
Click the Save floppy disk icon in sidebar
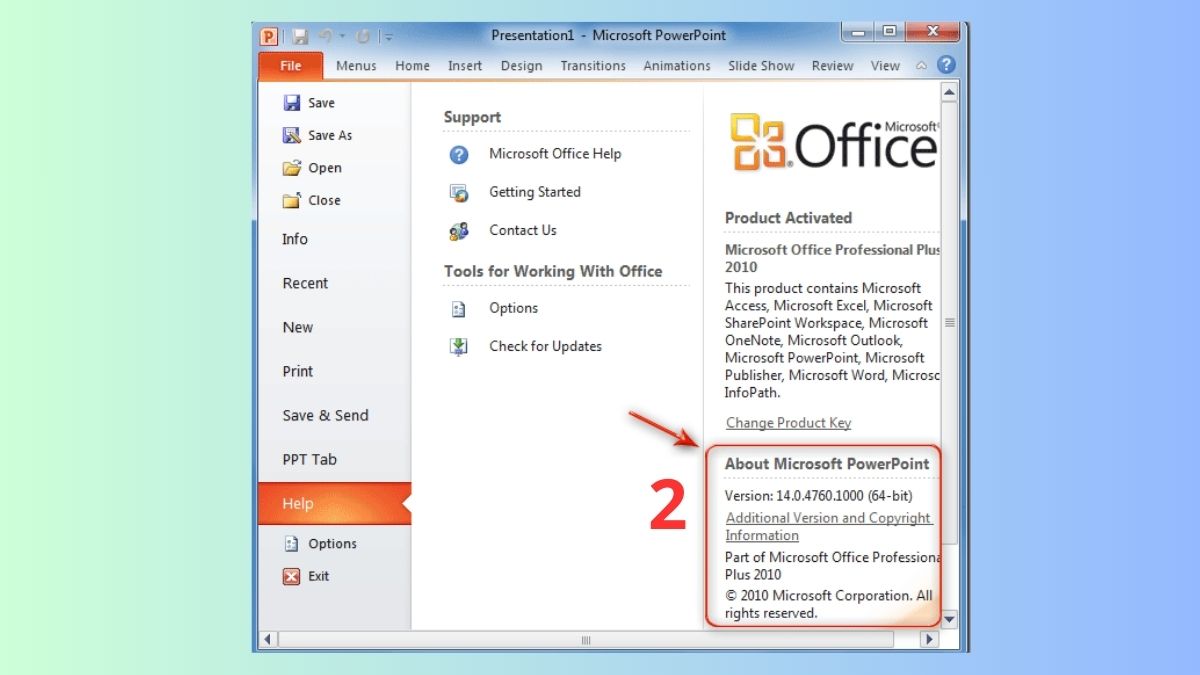coord(292,103)
